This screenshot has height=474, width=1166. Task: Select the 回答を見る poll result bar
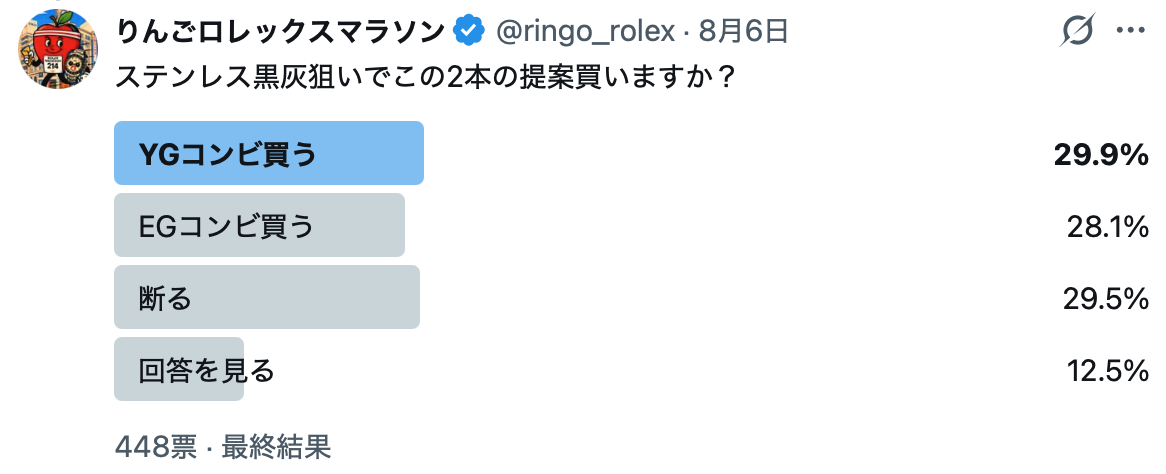(x=179, y=369)
